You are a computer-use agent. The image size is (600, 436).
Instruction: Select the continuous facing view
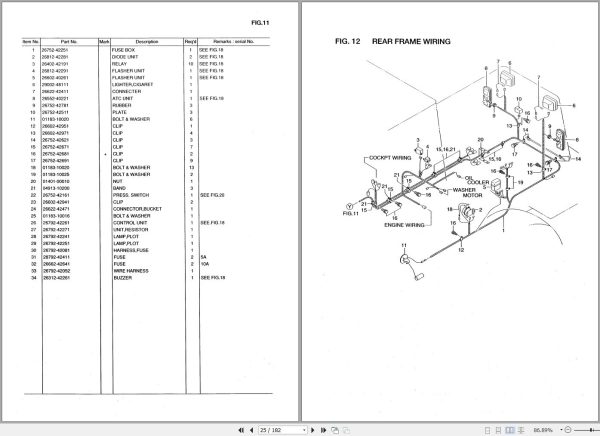[521, 430]
